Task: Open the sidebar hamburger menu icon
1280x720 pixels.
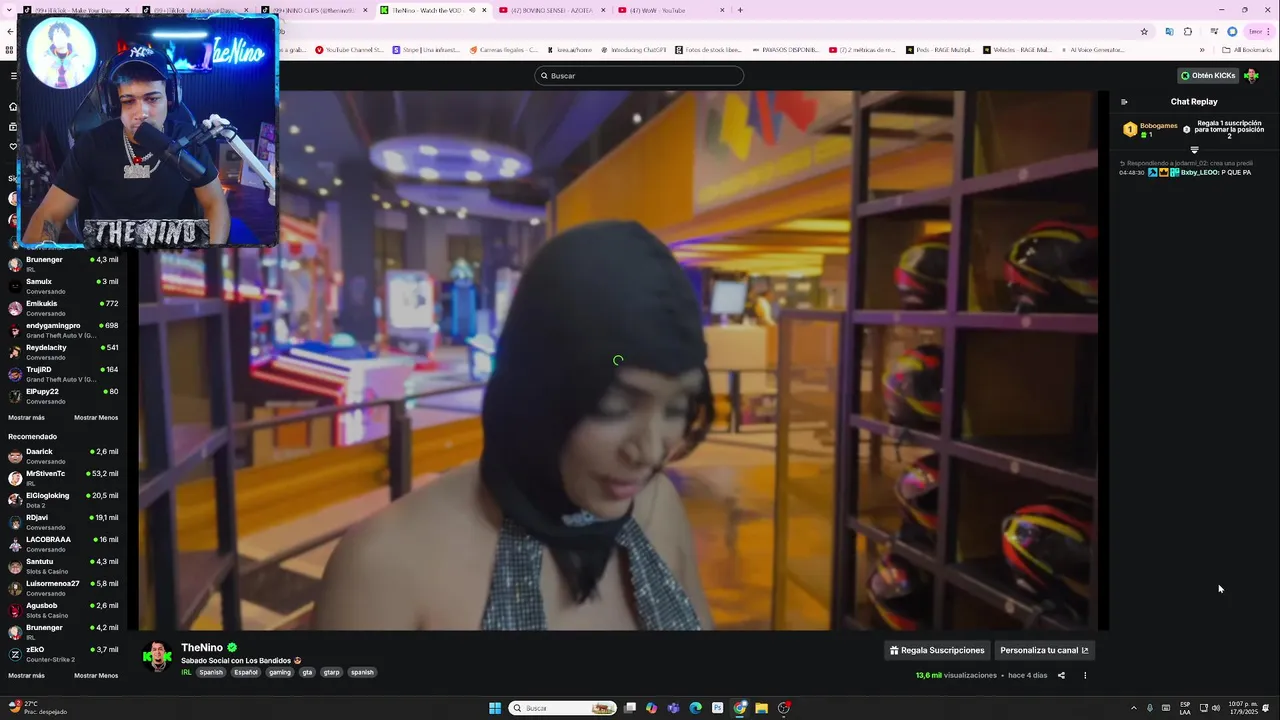Action: tap(13, 76)
